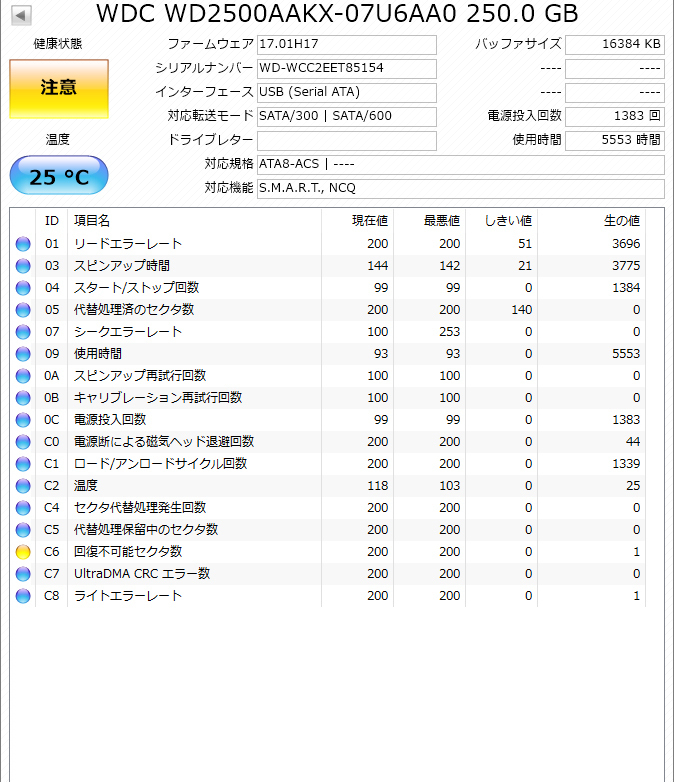Select the firmware field showing 17.01H17
This screenshot has height=782, width=674.
pos(347,44)
